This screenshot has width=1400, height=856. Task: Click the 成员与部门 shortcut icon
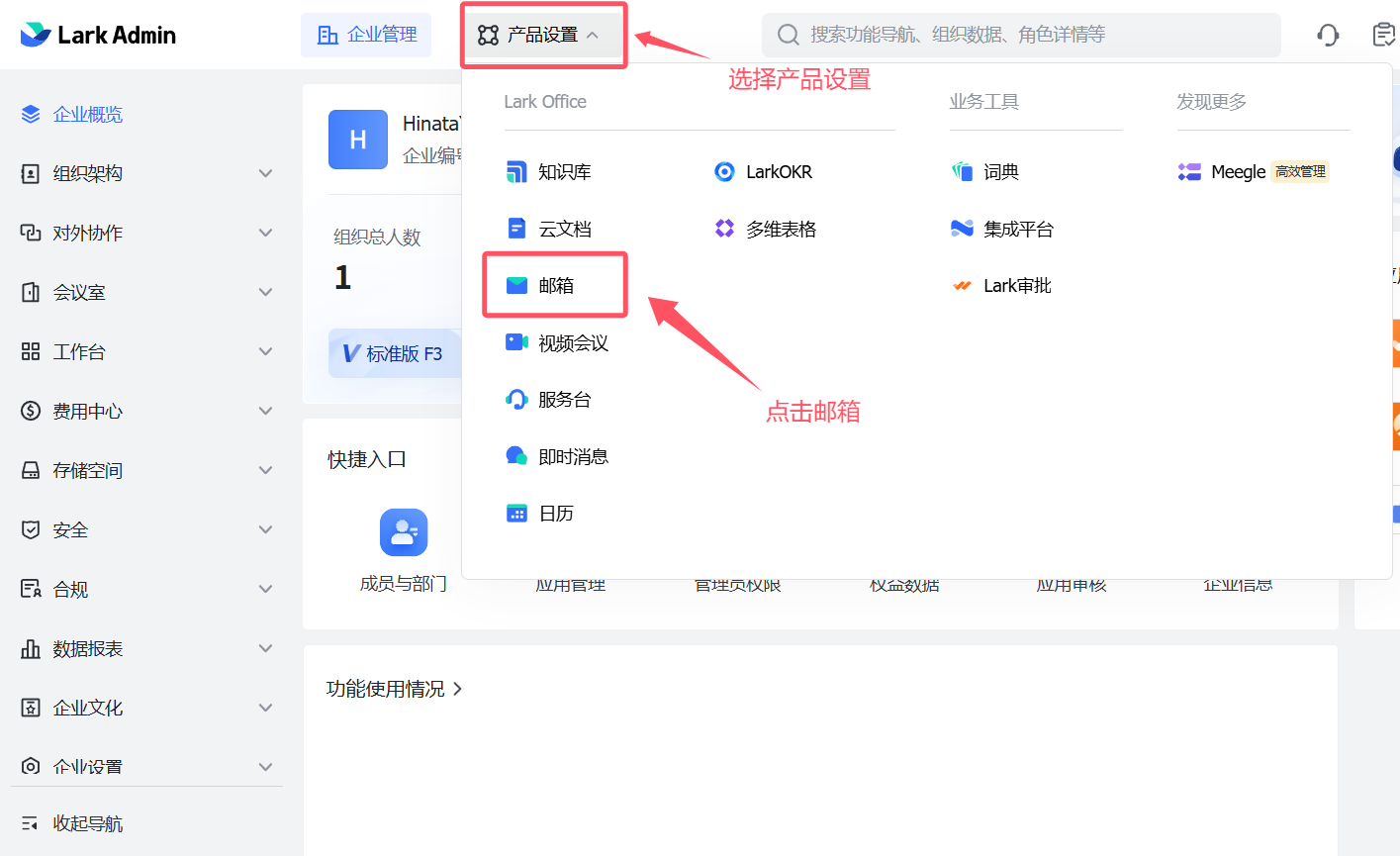[404, 532]
